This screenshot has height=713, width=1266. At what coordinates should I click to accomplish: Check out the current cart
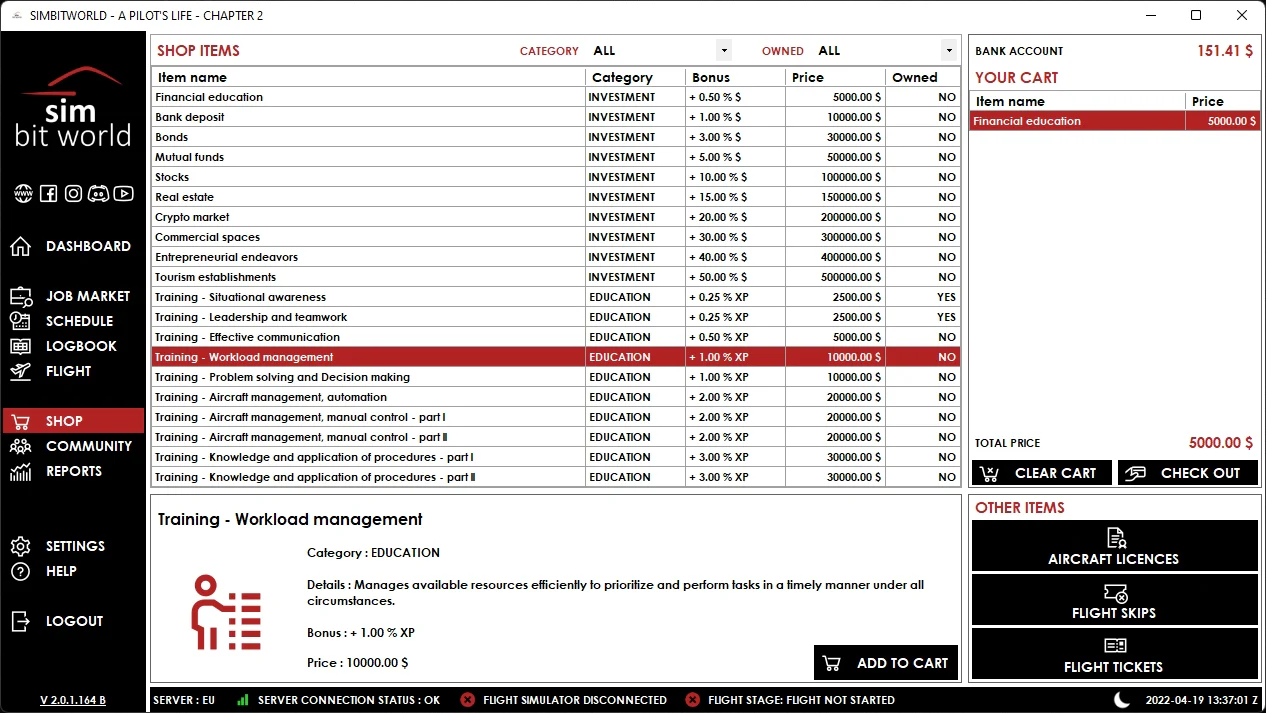1188,473
